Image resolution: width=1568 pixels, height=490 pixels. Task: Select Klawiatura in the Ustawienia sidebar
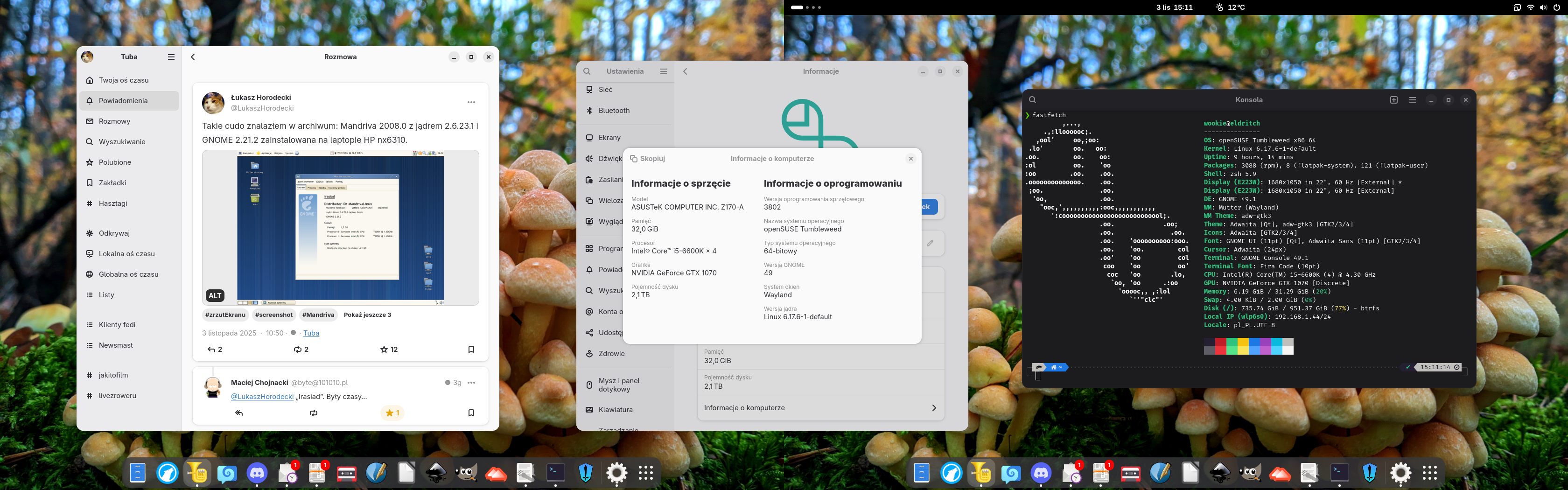pyautogui.click(x=616, y=410)
